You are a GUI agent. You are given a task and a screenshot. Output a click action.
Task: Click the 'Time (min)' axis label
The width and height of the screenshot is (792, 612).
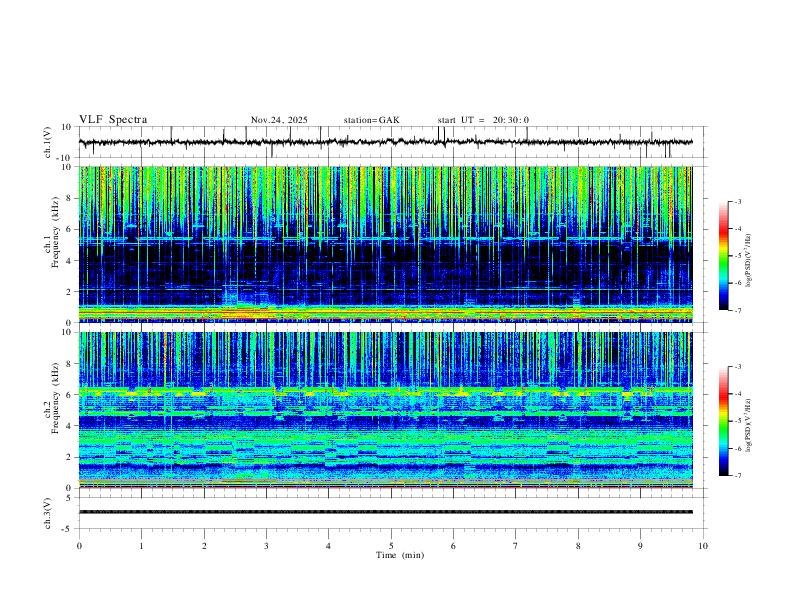(x=400, y=555)
